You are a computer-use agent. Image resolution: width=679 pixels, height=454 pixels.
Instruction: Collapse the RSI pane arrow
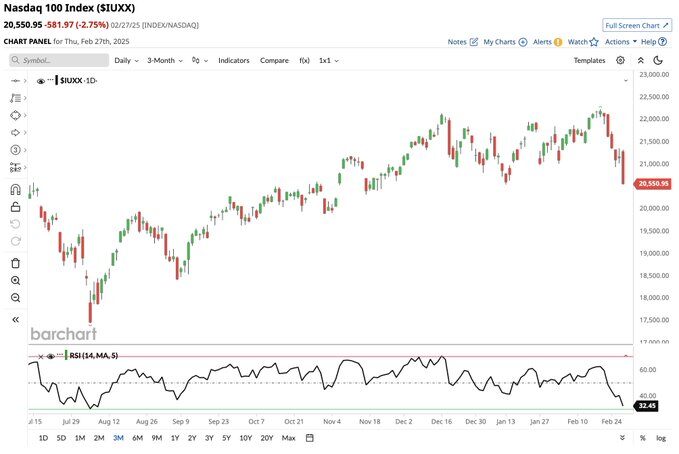(626, 356)
